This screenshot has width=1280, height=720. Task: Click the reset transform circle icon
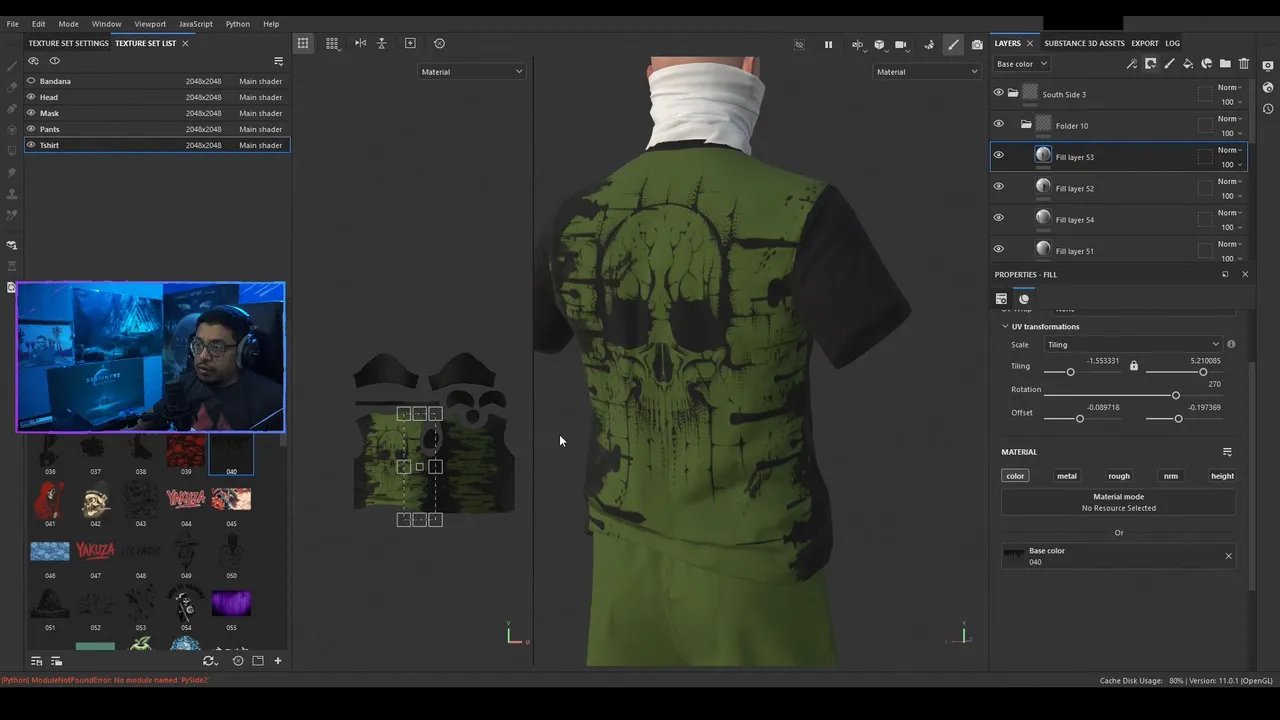tap(439, 43)
